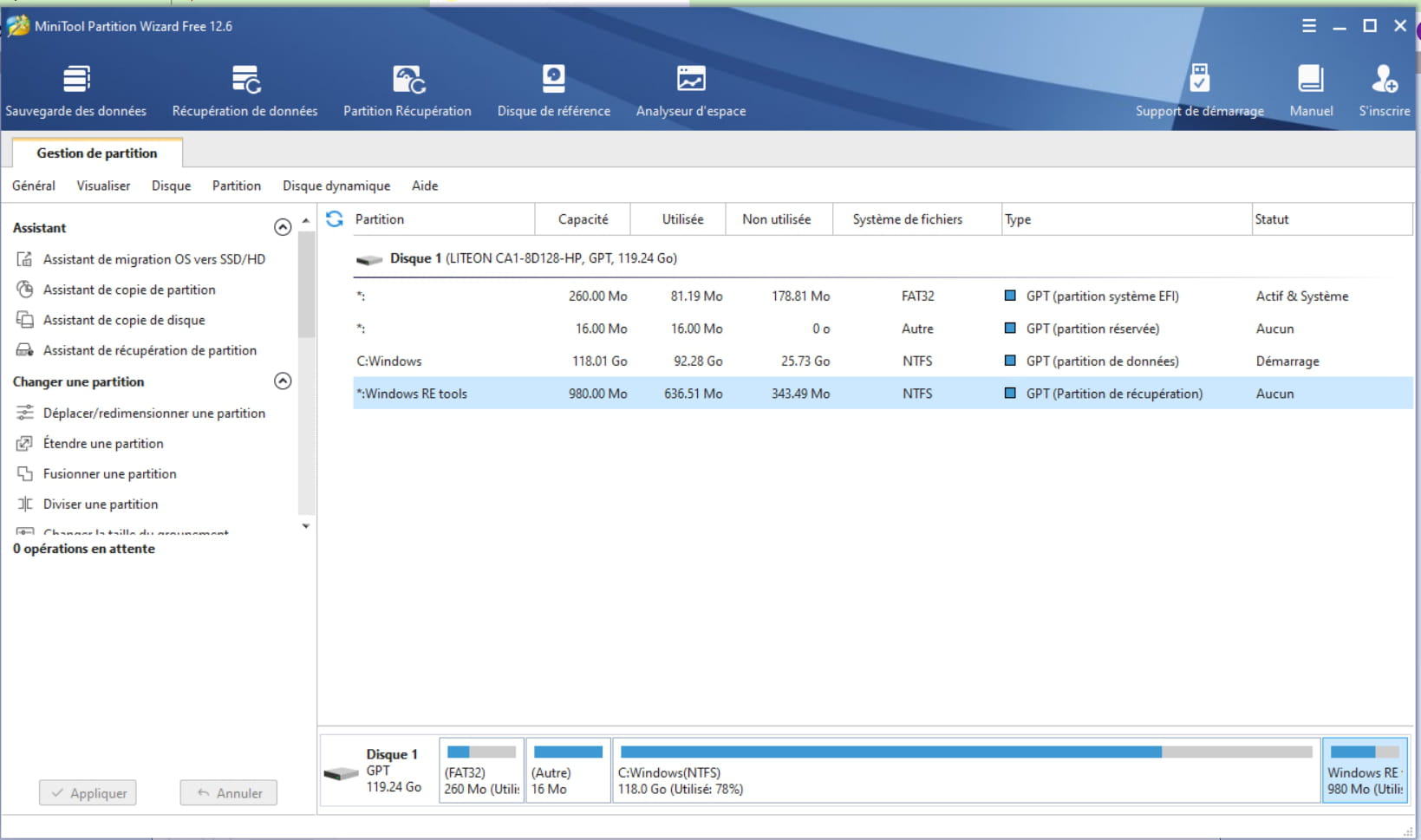Choose Déplacer/redimensionner une partition
Viewport: 1421px width, 840px height.
(154, 413)
